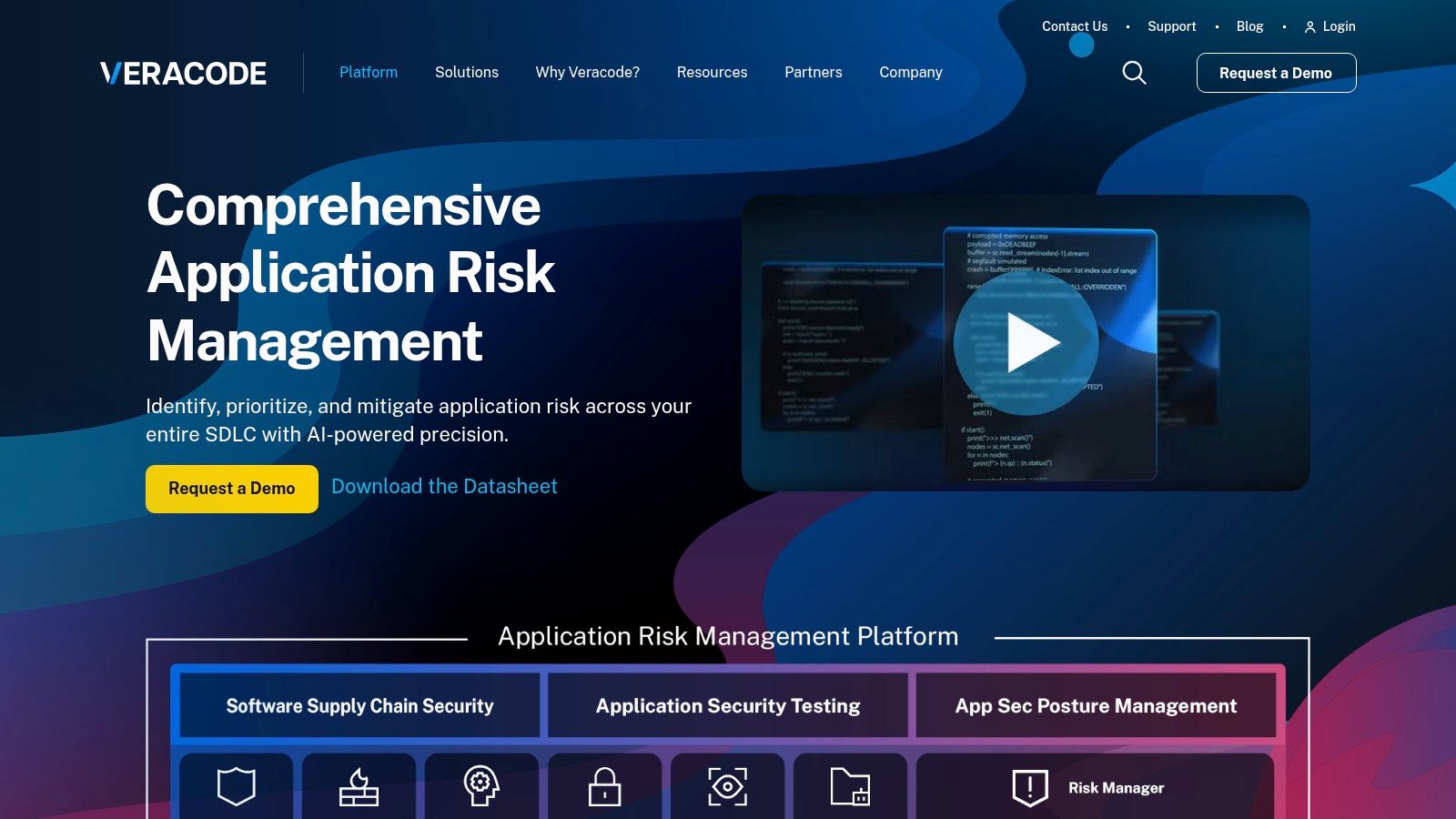
Task: Click the Login user icon
Action: pyautogui.click(x=1309, y=27)
